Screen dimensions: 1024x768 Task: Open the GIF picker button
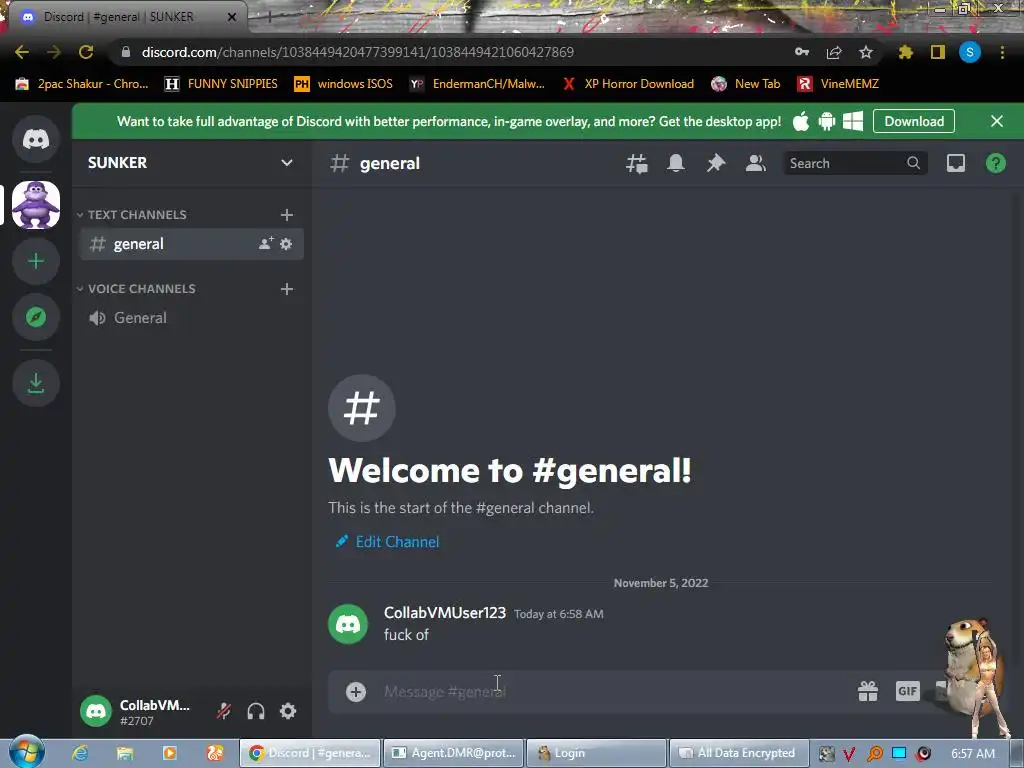point(908,691)
